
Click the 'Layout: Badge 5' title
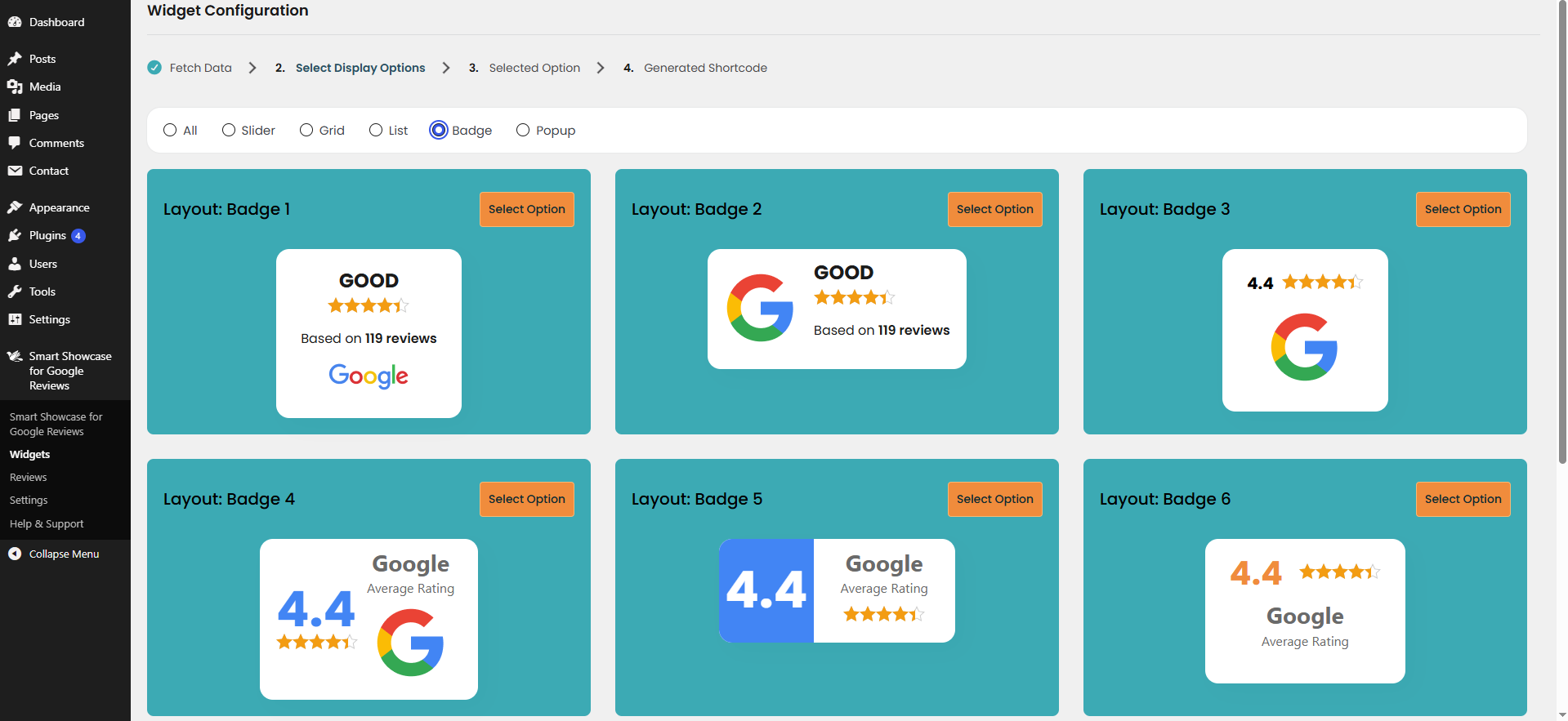tap(696, 499)
